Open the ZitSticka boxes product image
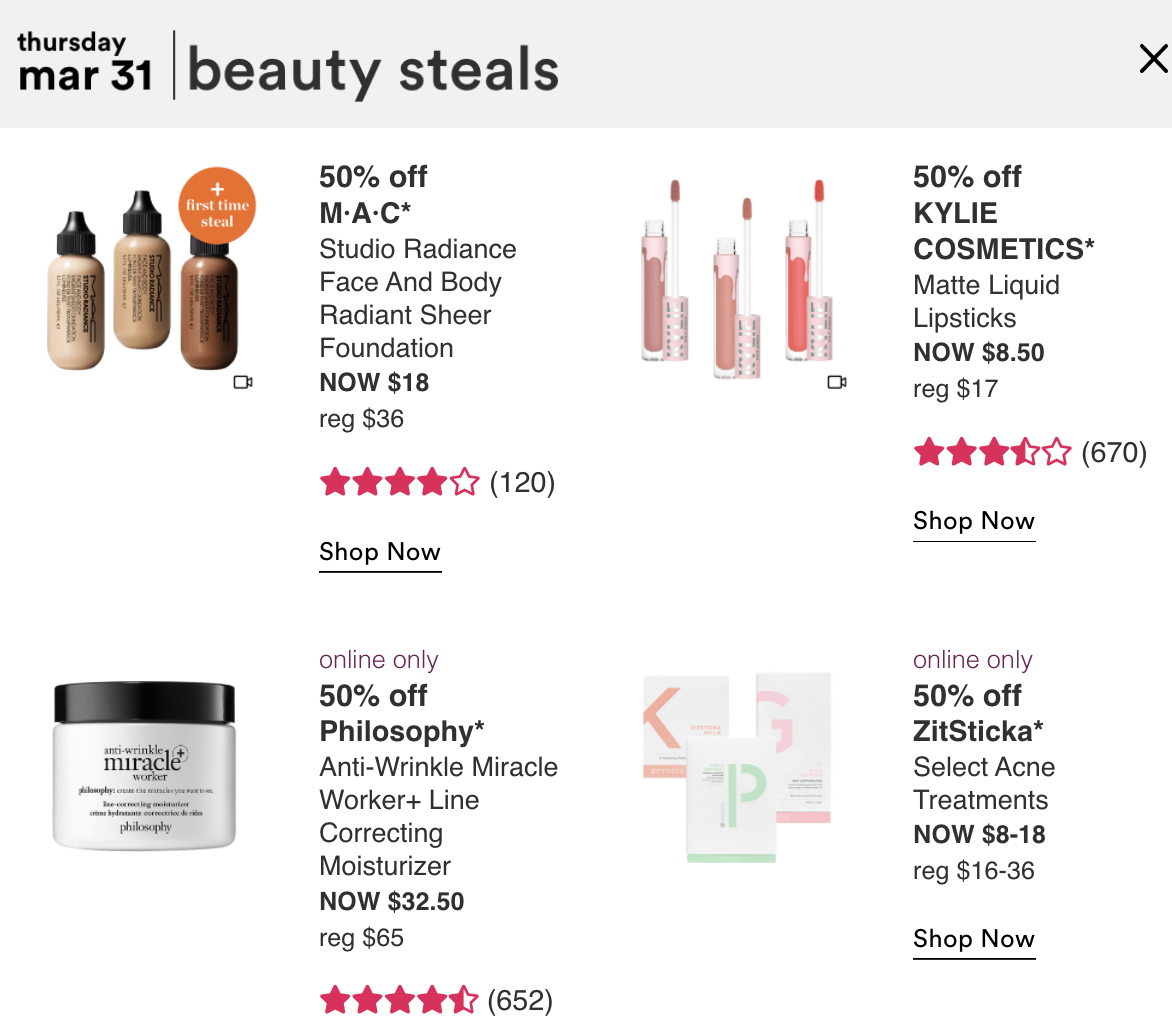1172x1022 pixels. click(x=737, y=767)
